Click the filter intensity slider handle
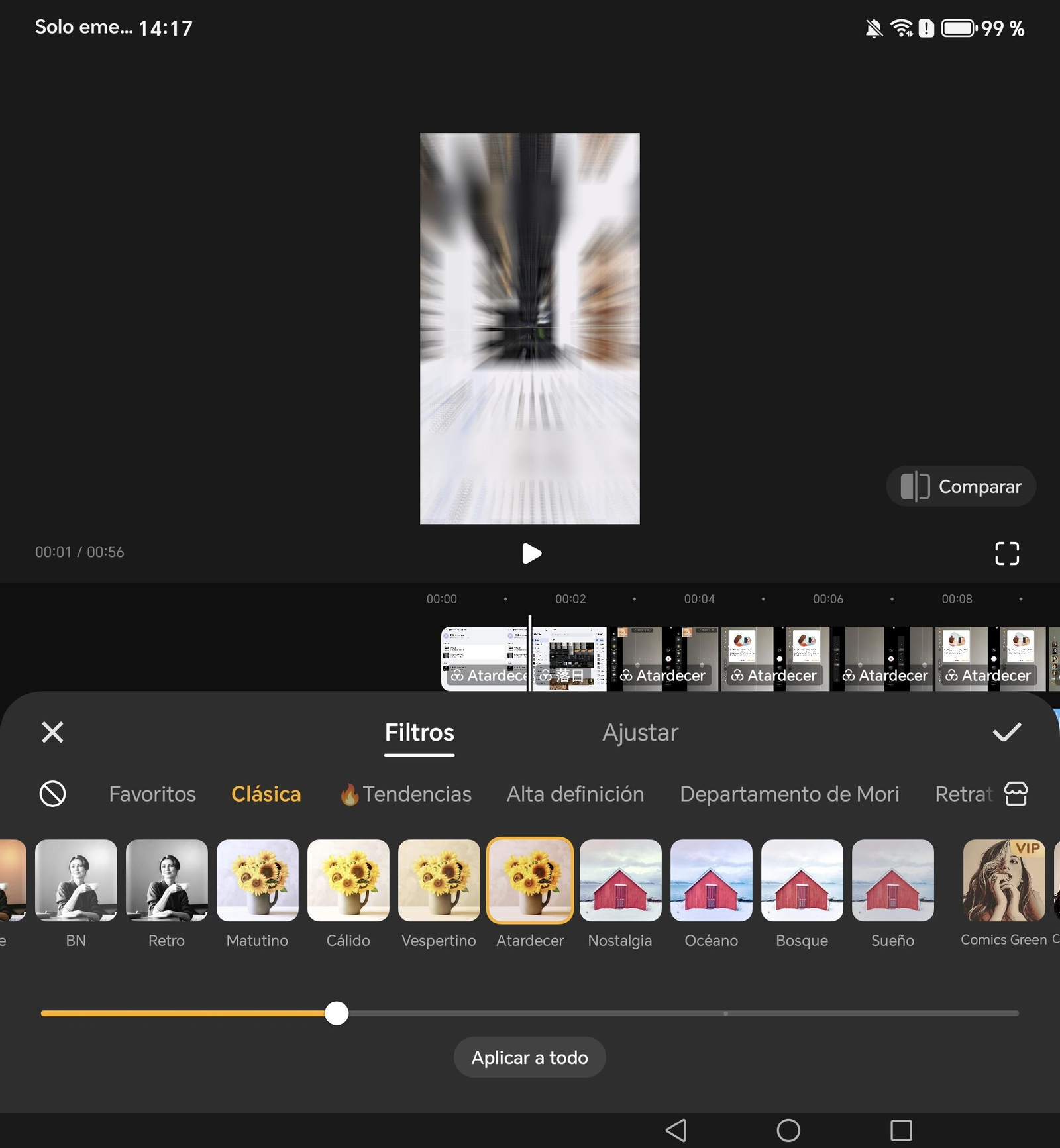 point(337,1013)
